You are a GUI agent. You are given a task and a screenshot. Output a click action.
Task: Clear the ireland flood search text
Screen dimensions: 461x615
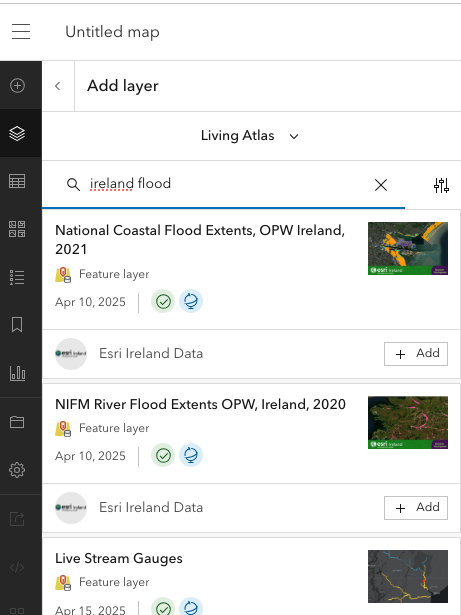(381, 185)
